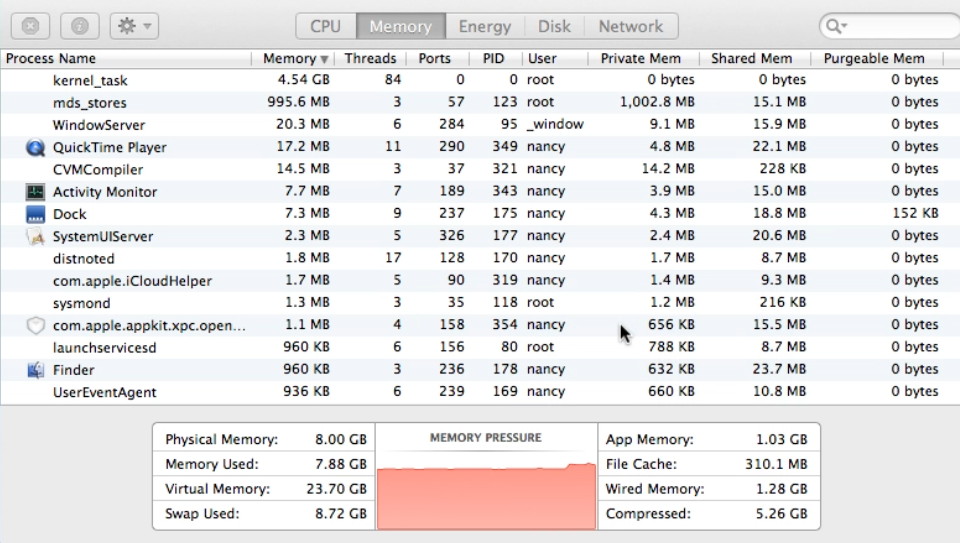Select the CVMCompiler process

pos(98,169)
